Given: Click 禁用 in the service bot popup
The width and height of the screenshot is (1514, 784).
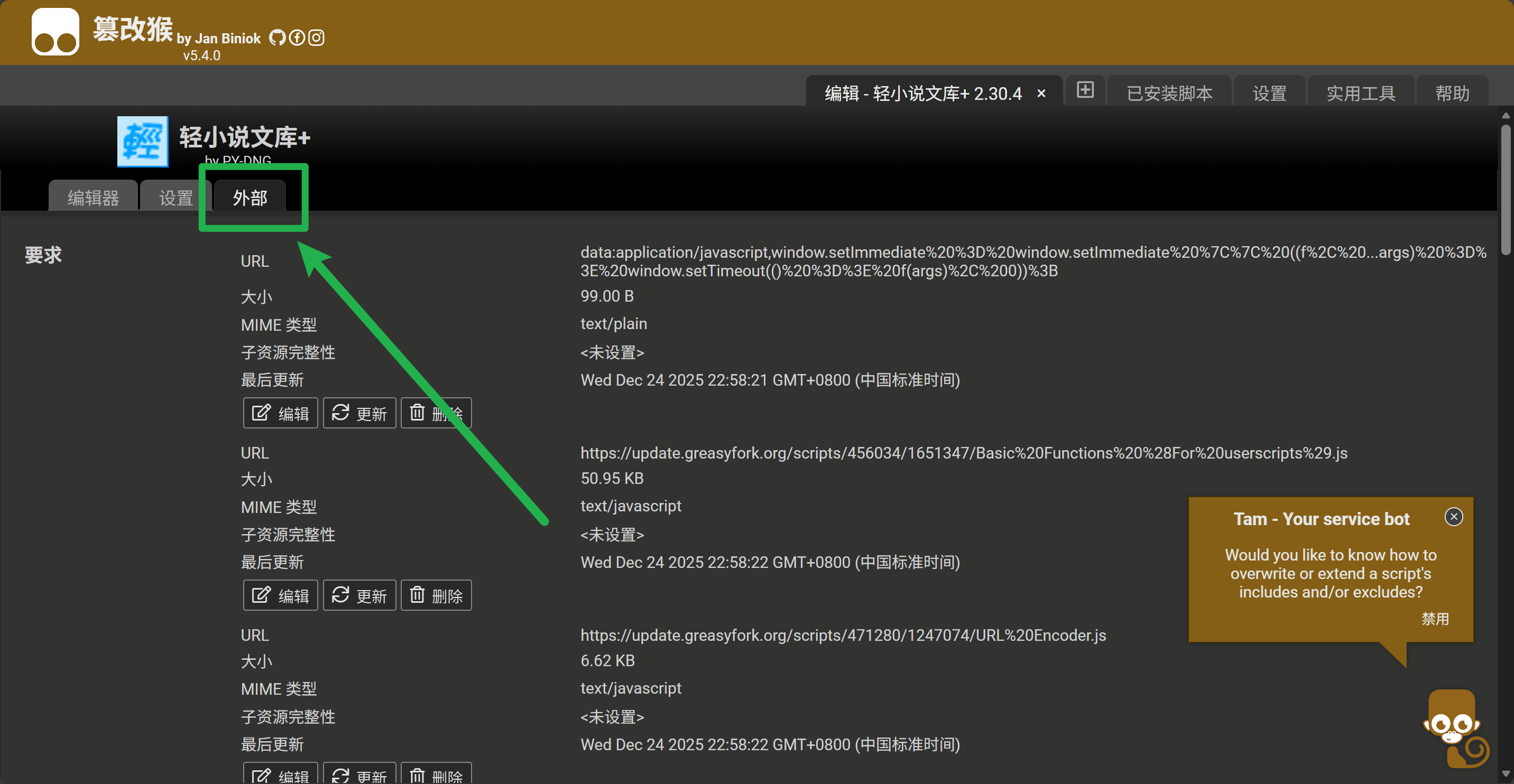Looking at the screenshot, I should [1435, 619].
